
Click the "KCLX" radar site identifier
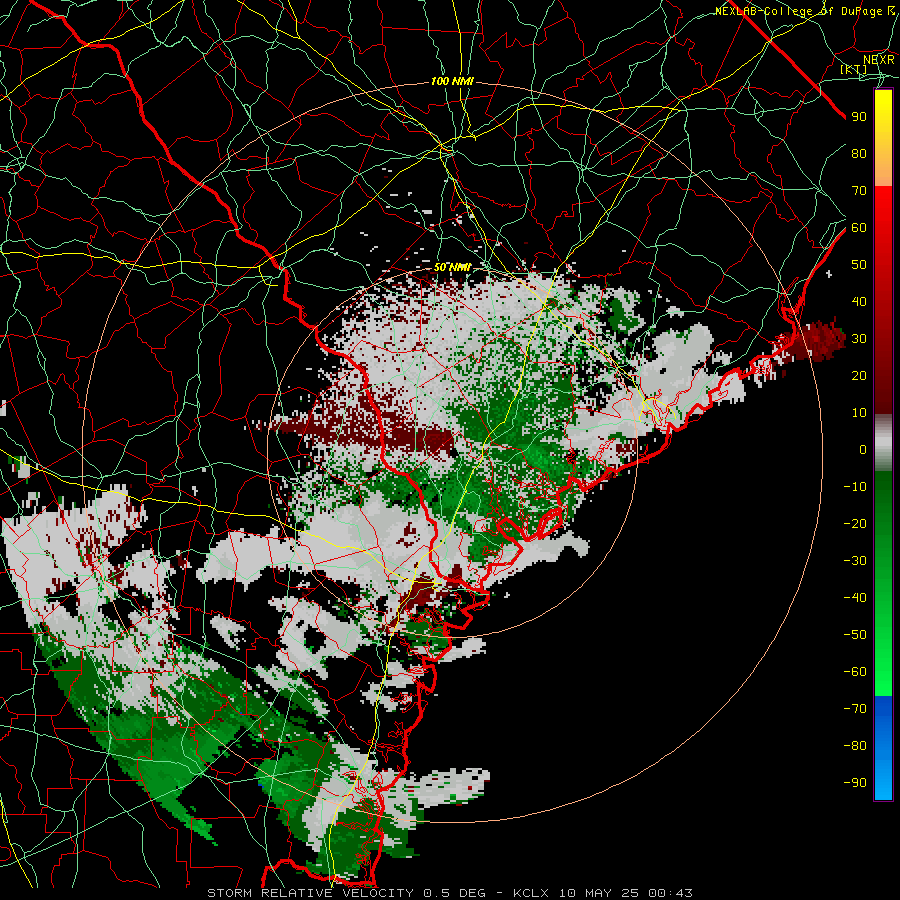coord(531,893)
